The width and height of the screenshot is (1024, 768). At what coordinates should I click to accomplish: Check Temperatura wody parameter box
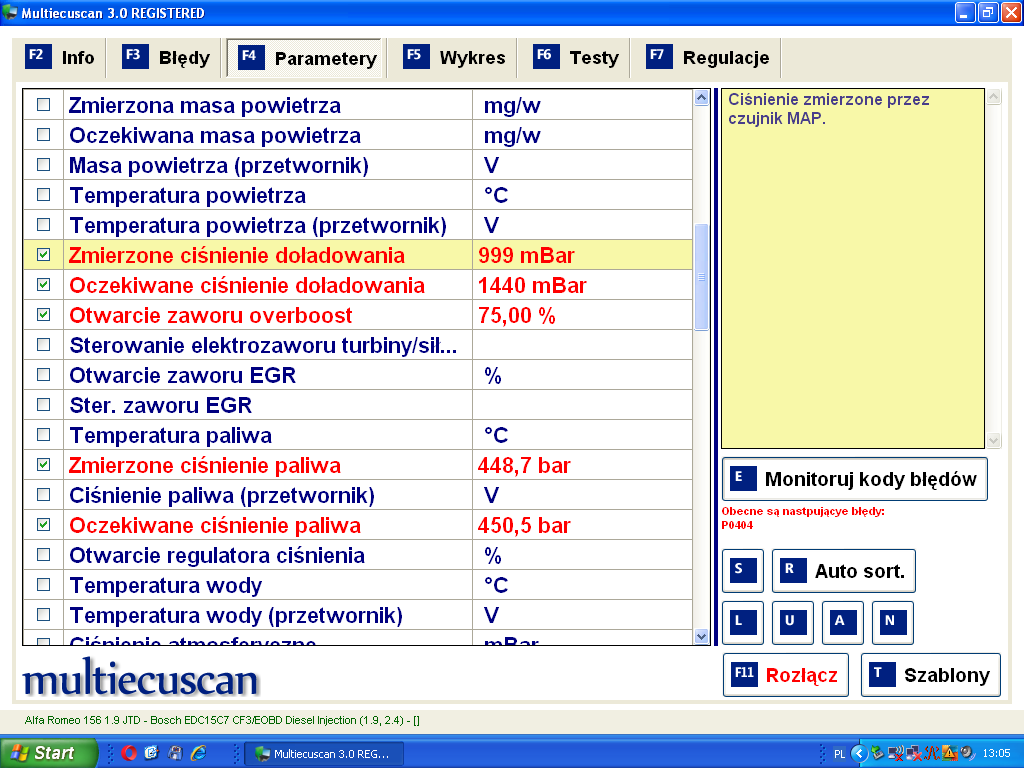[43, 585]
